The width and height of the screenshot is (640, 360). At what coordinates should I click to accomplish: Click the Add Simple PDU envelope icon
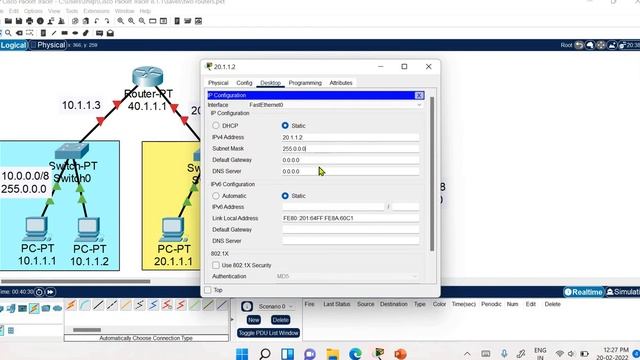[99, 33]
